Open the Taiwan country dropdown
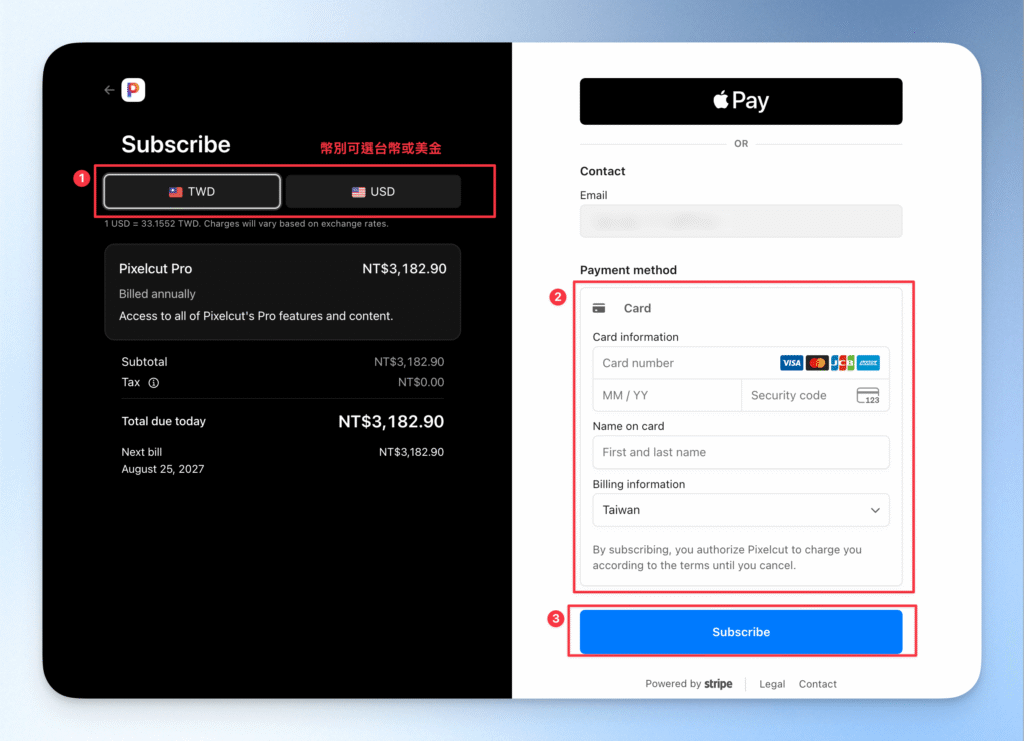This screenshot has height=741, width=1024. [x=741, y=510]
